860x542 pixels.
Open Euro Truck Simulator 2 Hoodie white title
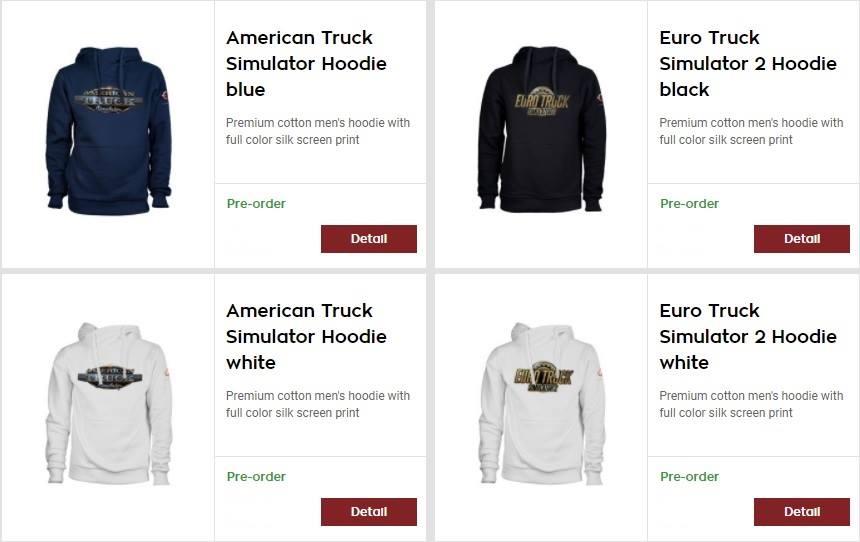(x=748, y=336)
